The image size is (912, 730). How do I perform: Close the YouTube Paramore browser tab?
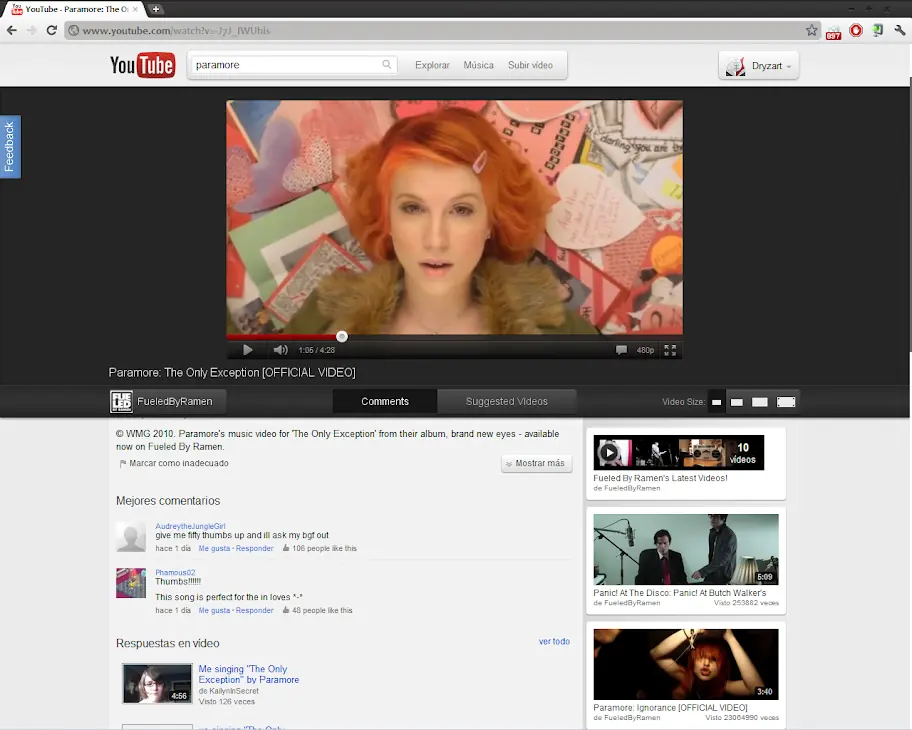[135, 9]
